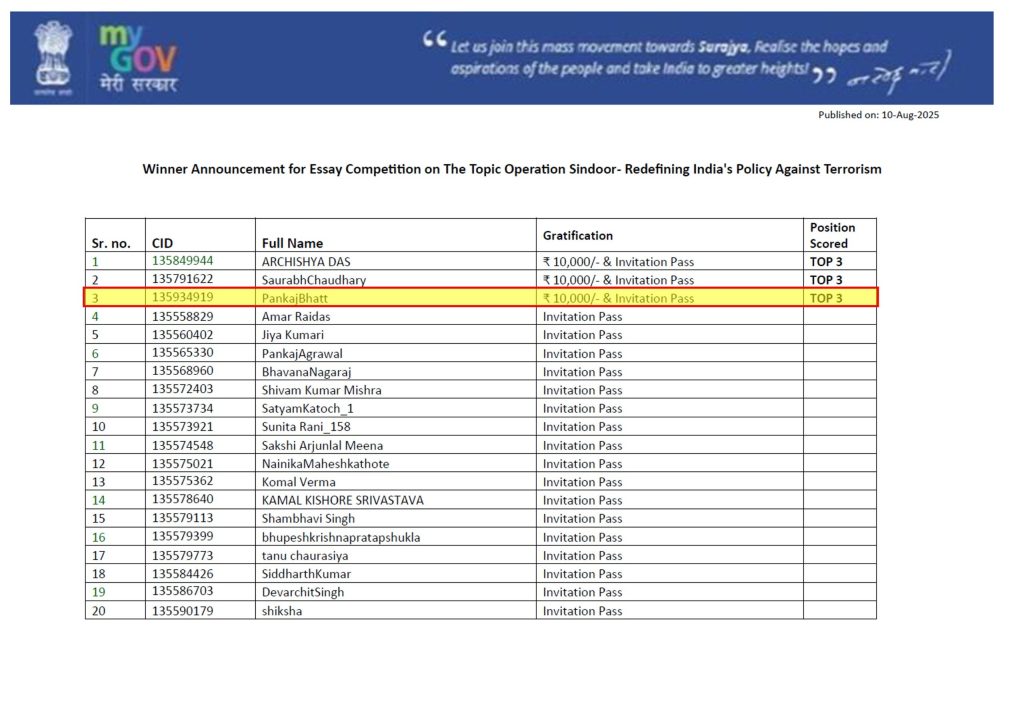Click CID 135849944

[183, 260]
